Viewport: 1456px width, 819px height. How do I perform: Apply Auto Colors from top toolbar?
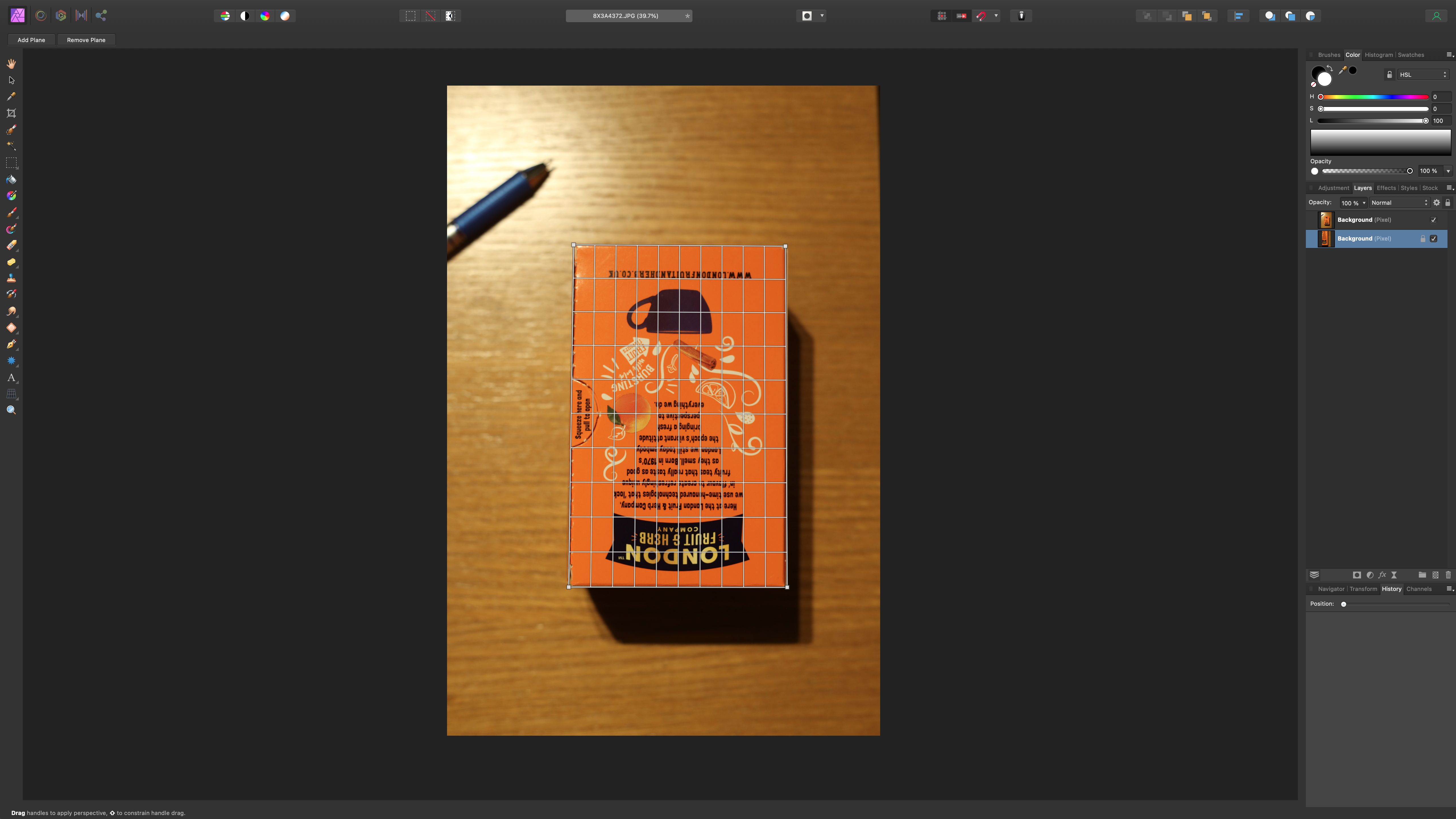coord(265,16)
